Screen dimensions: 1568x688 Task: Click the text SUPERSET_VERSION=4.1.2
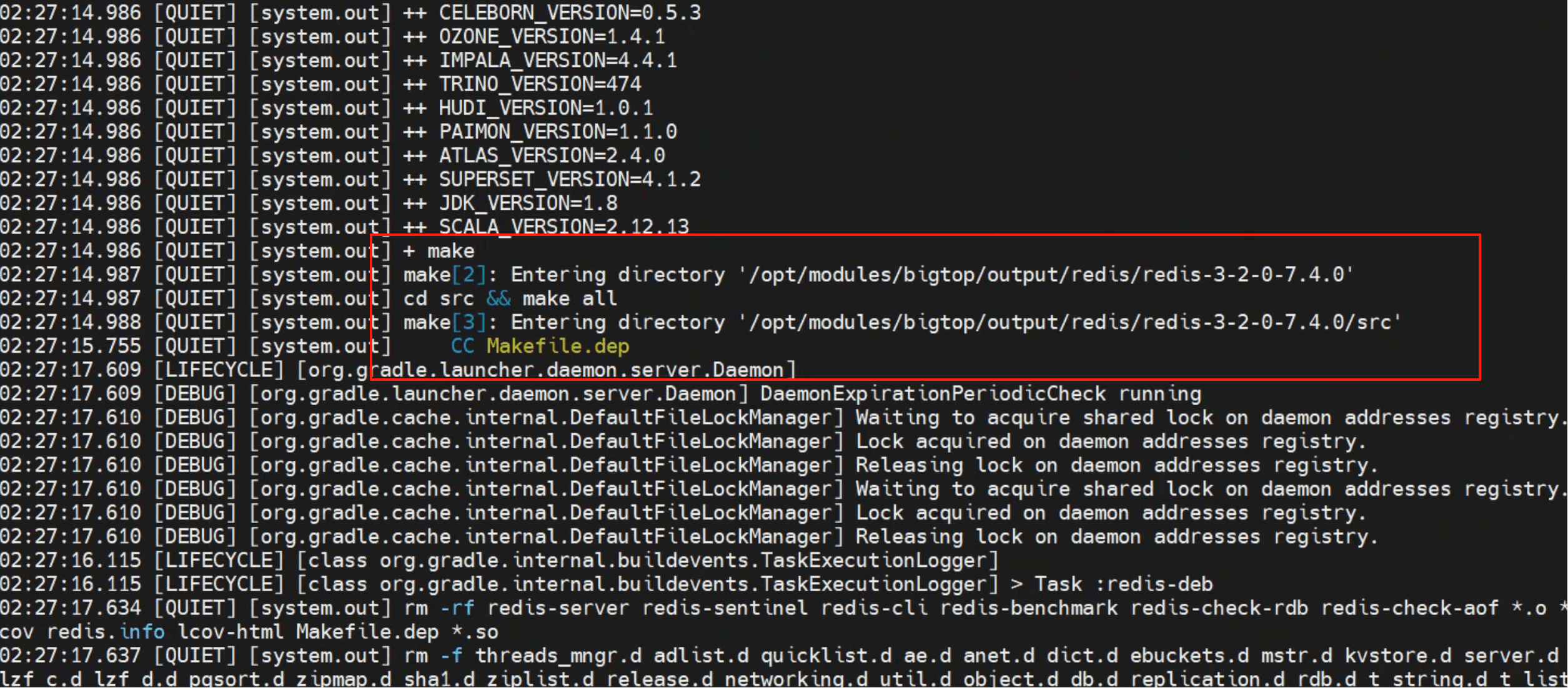point(570,179)
